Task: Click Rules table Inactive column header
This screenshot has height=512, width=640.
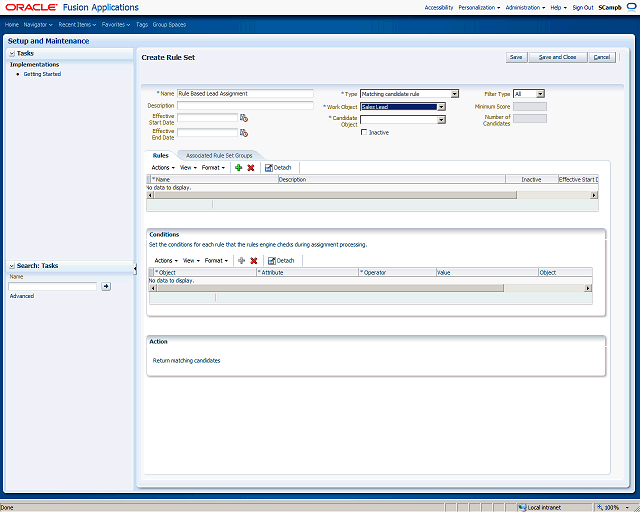Action: click(x=532, y=179)
